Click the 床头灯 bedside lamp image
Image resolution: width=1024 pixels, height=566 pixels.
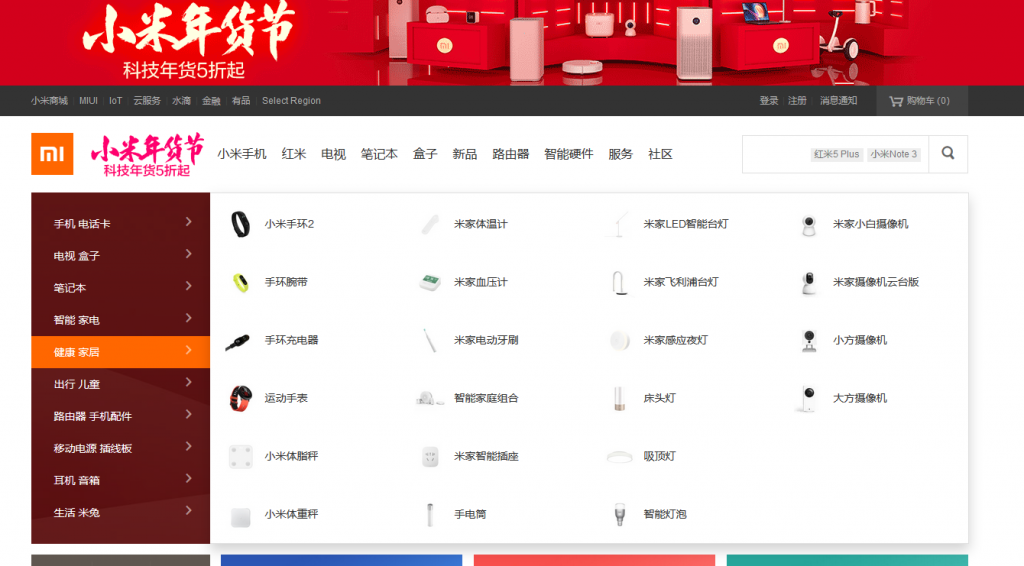click(x=619, y=398)
